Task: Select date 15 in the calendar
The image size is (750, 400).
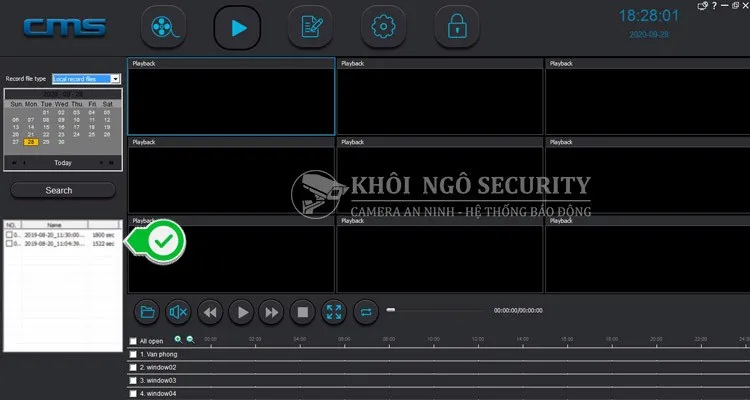Action: 46,127
